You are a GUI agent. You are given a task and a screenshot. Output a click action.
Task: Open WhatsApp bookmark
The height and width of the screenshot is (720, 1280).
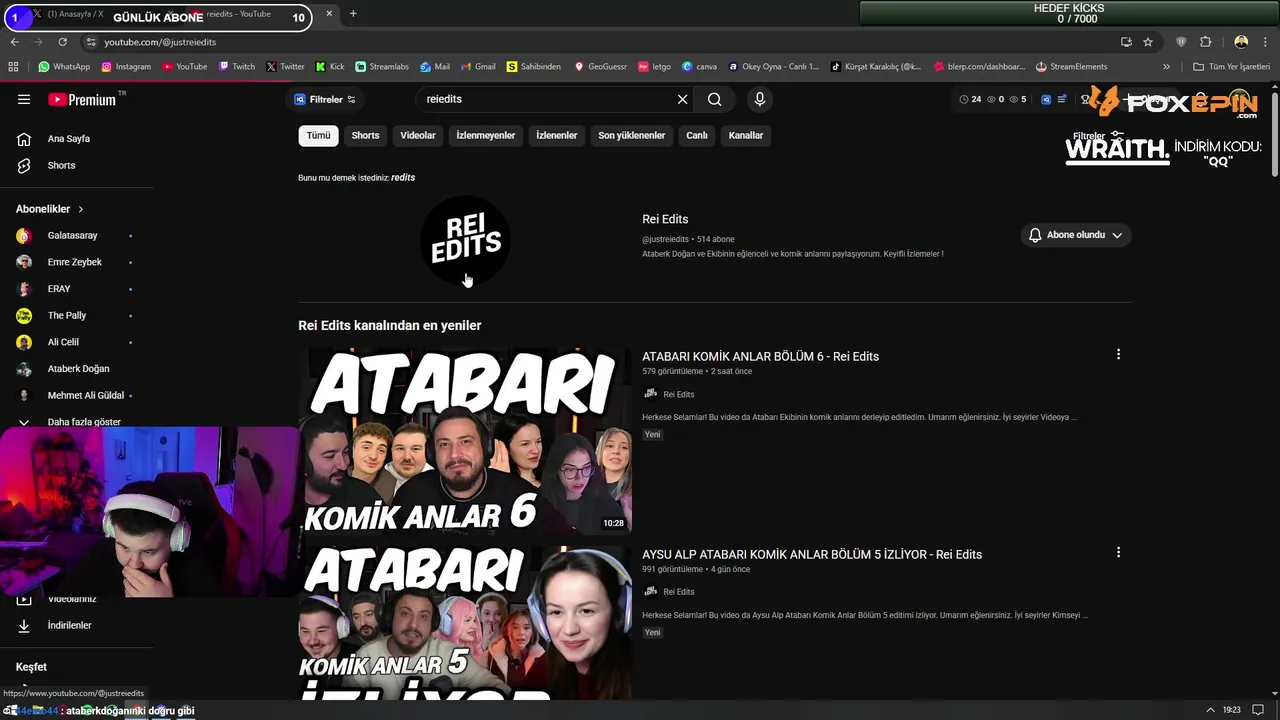(64, 67)
